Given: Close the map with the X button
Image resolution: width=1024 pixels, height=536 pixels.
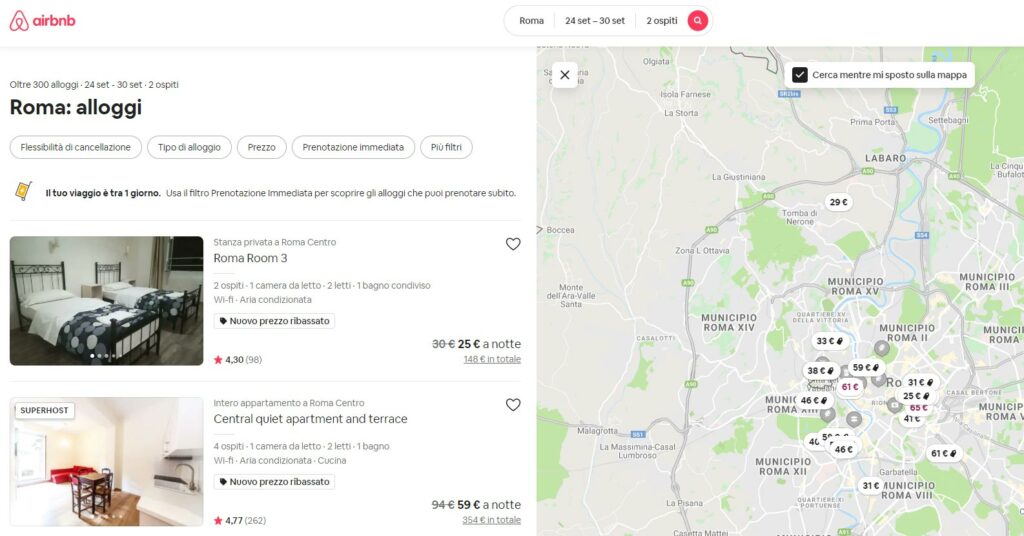Looking at the screenshot, I should click(565, 75).
